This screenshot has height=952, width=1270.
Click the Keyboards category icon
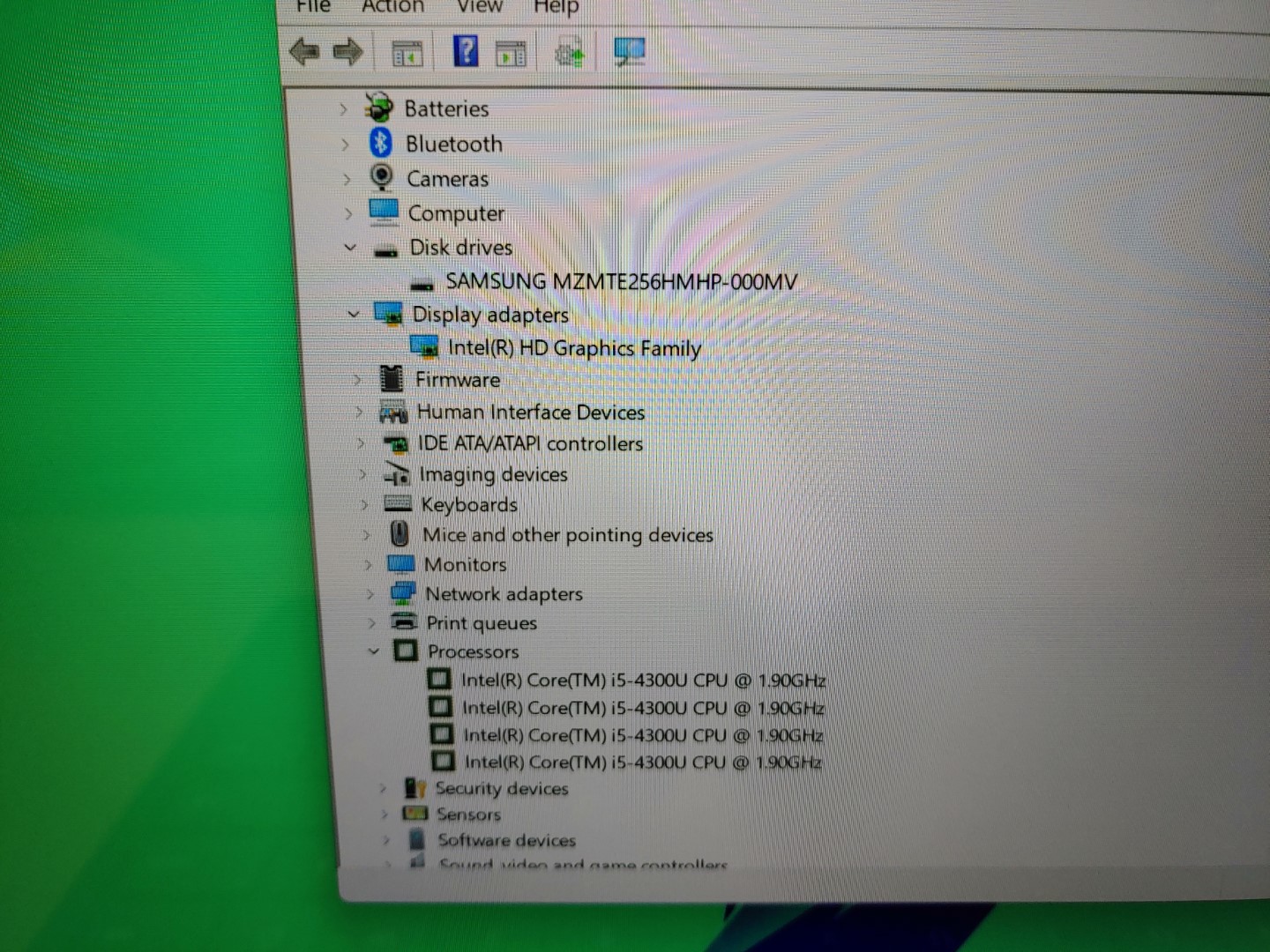click(398, 503)
